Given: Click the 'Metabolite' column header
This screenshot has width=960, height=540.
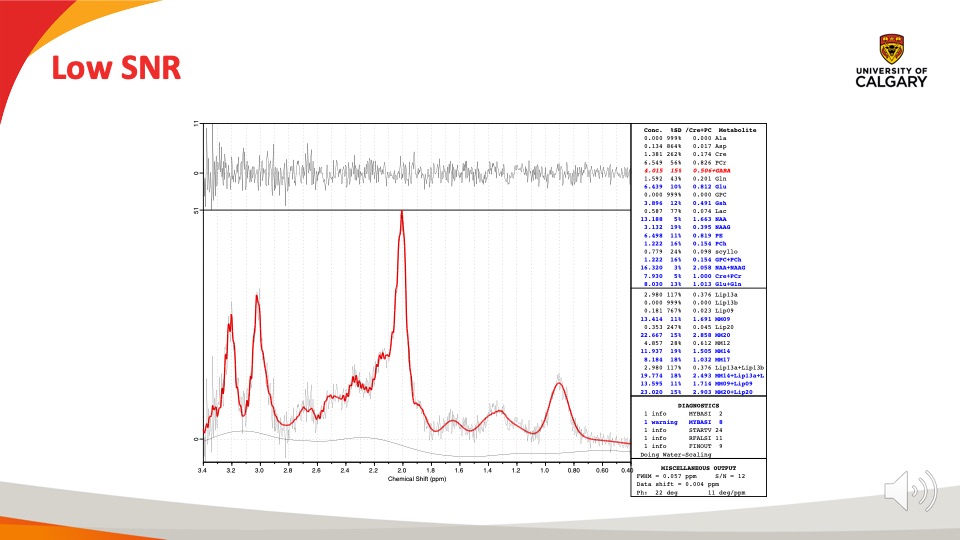Looking at the screenshot, I should 737,130.
